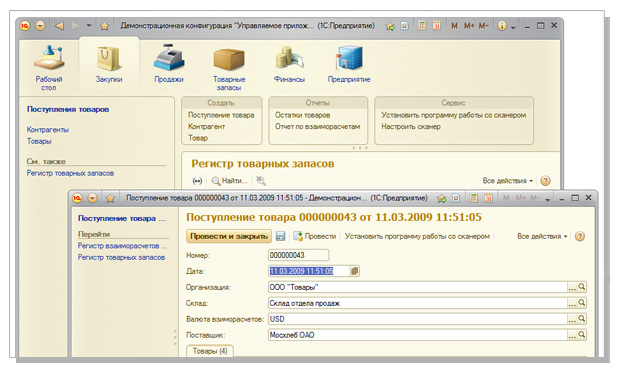
Task: Click the 1C logo in main window title bar
Action: [25, 26]
